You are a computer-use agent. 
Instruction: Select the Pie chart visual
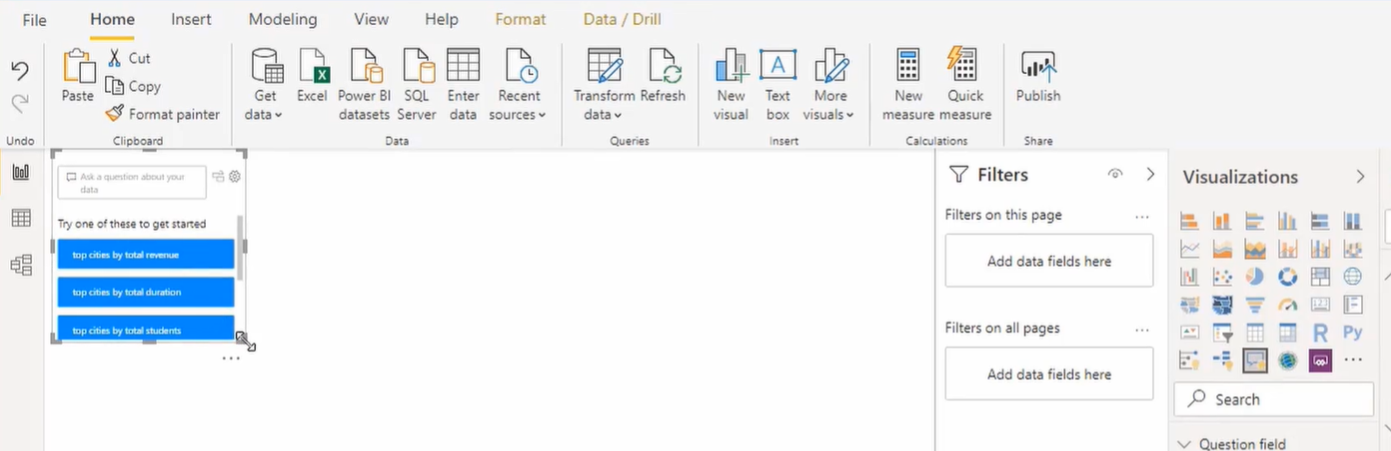coord(1255,277)
